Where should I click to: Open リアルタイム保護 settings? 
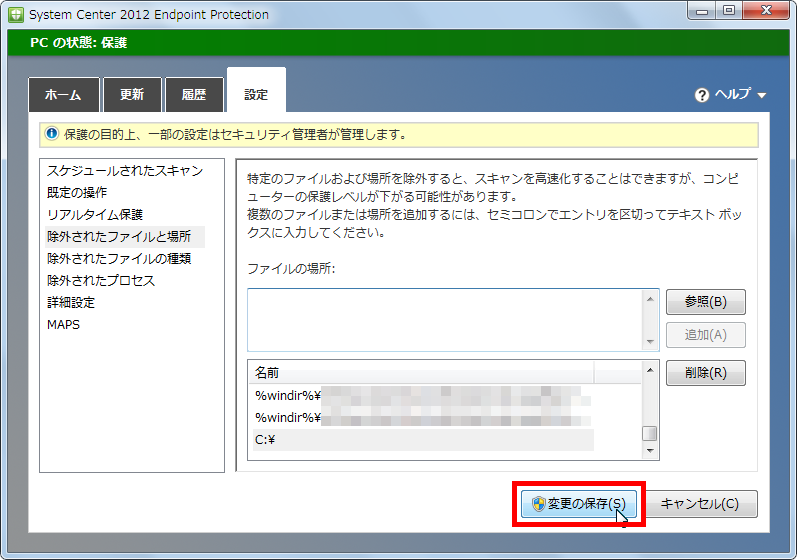(x=95, y=214)
